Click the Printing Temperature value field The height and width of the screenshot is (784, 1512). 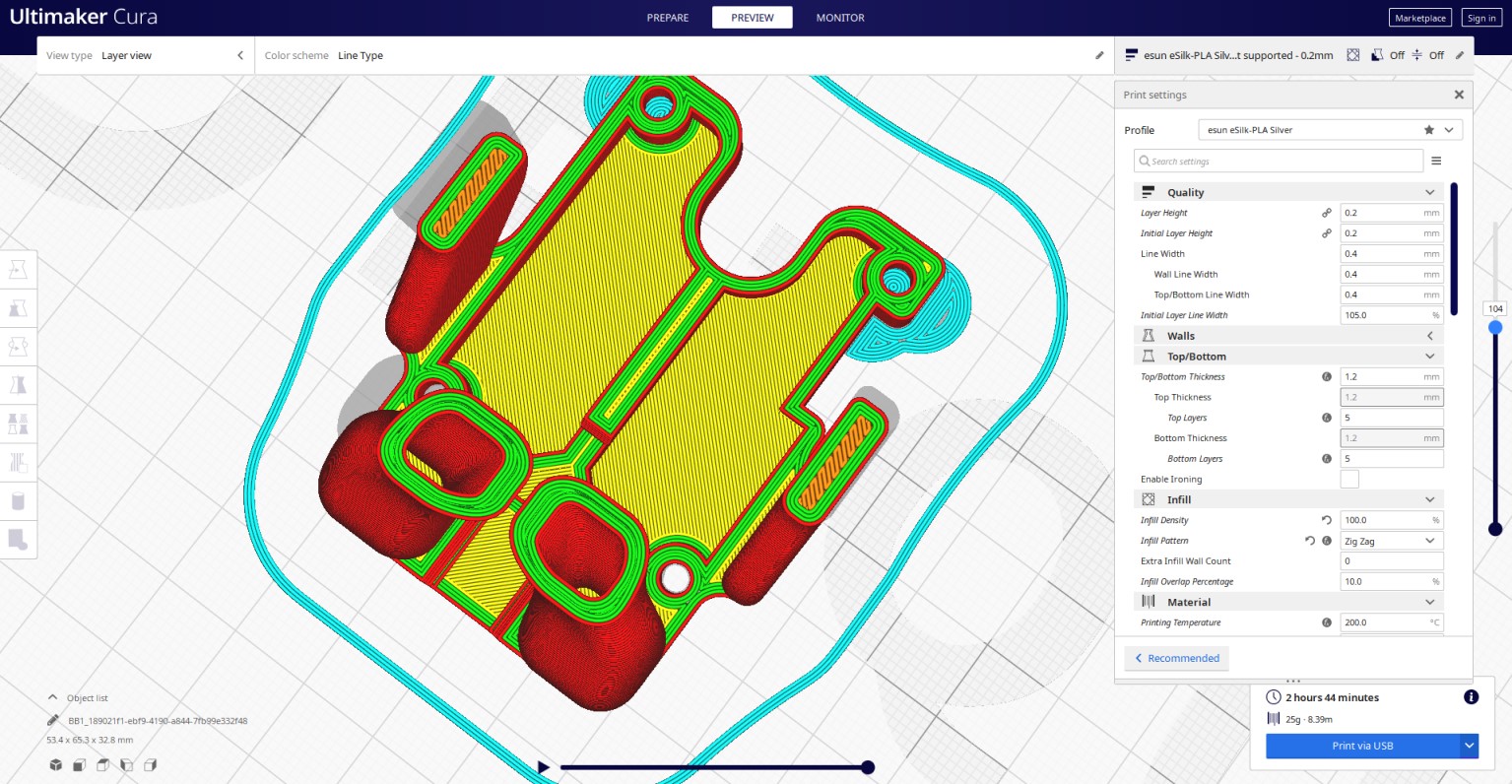(1392, 622)
